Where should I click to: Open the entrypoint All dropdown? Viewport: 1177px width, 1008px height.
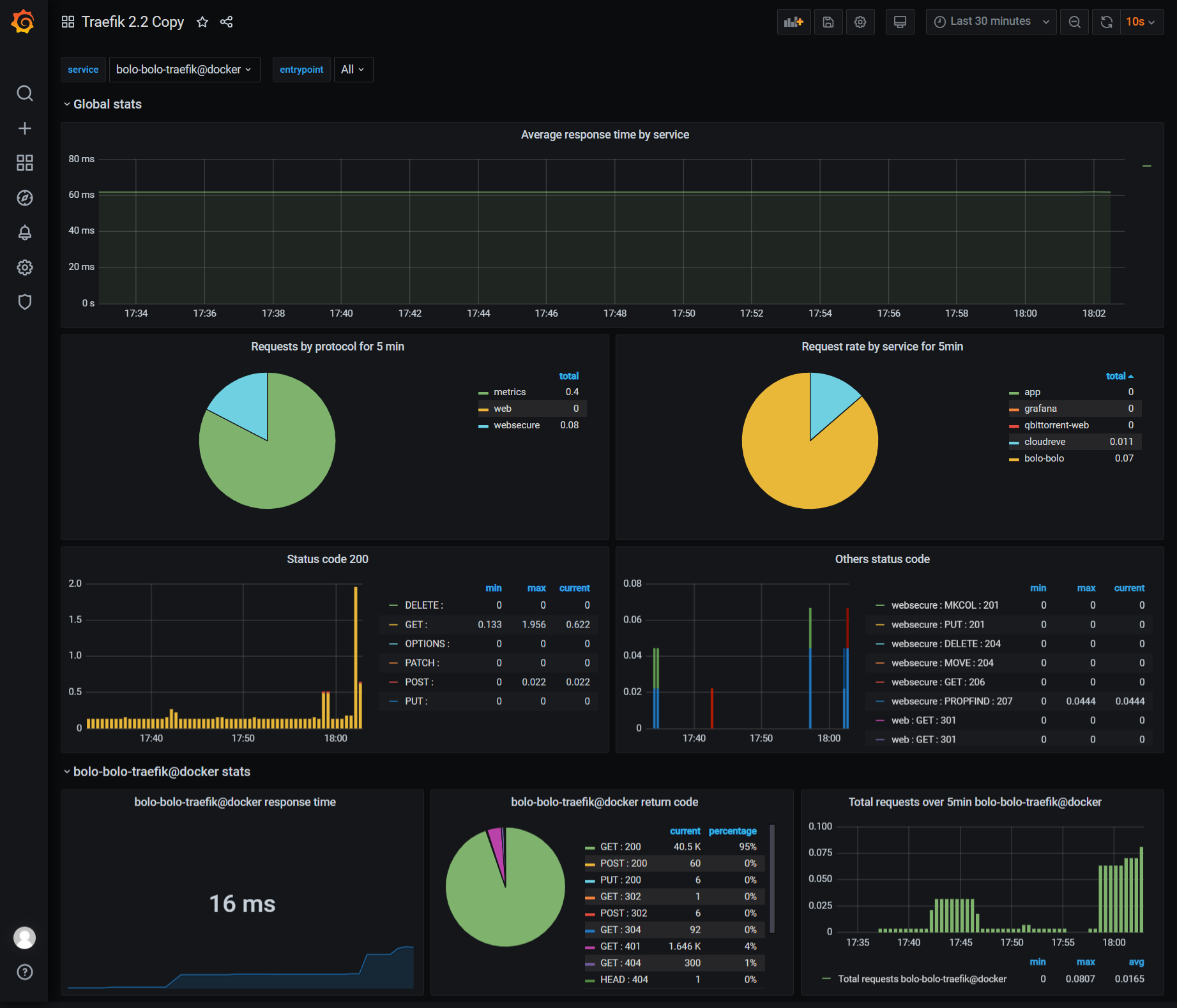[x=353, y=70]
